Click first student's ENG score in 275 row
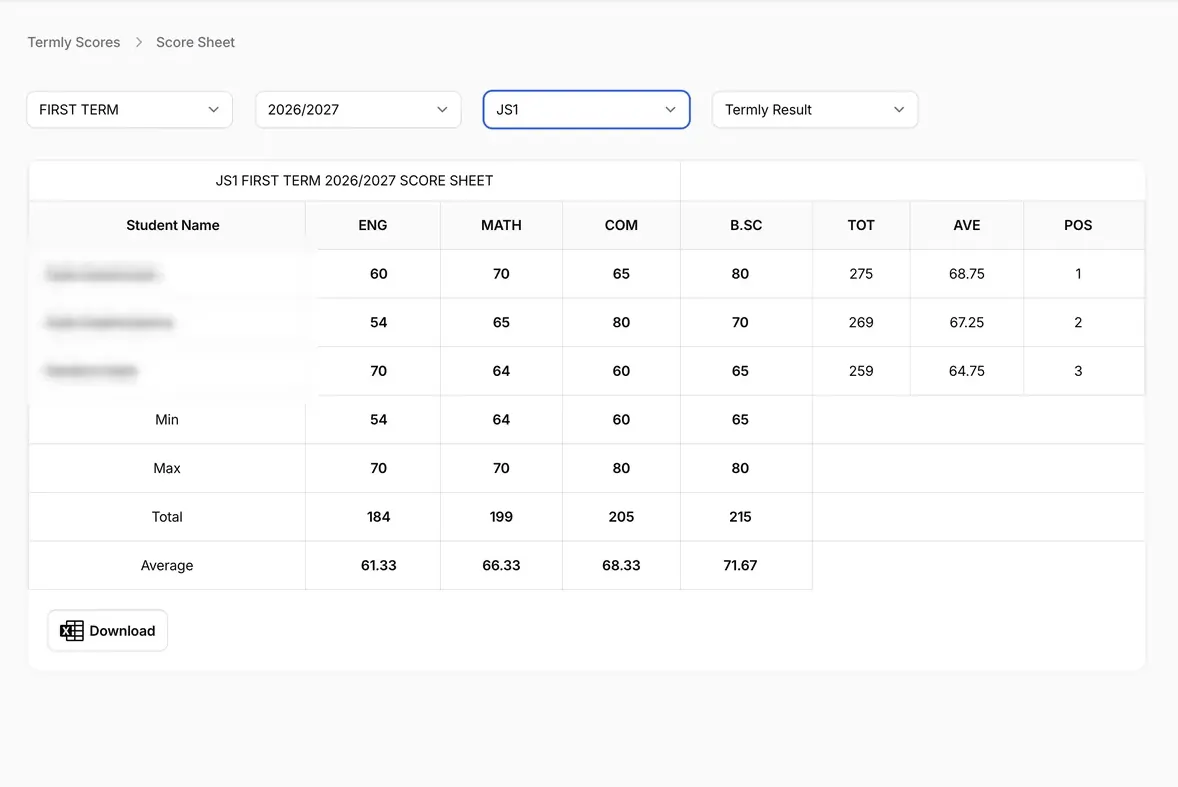The height and width of the screenshot is (787, 1178). tap(379, 274)
